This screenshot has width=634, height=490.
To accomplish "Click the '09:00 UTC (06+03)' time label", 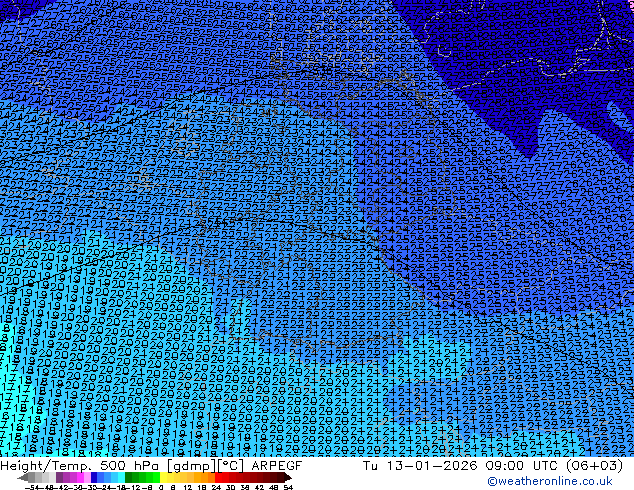I will [x=553, y=466].
